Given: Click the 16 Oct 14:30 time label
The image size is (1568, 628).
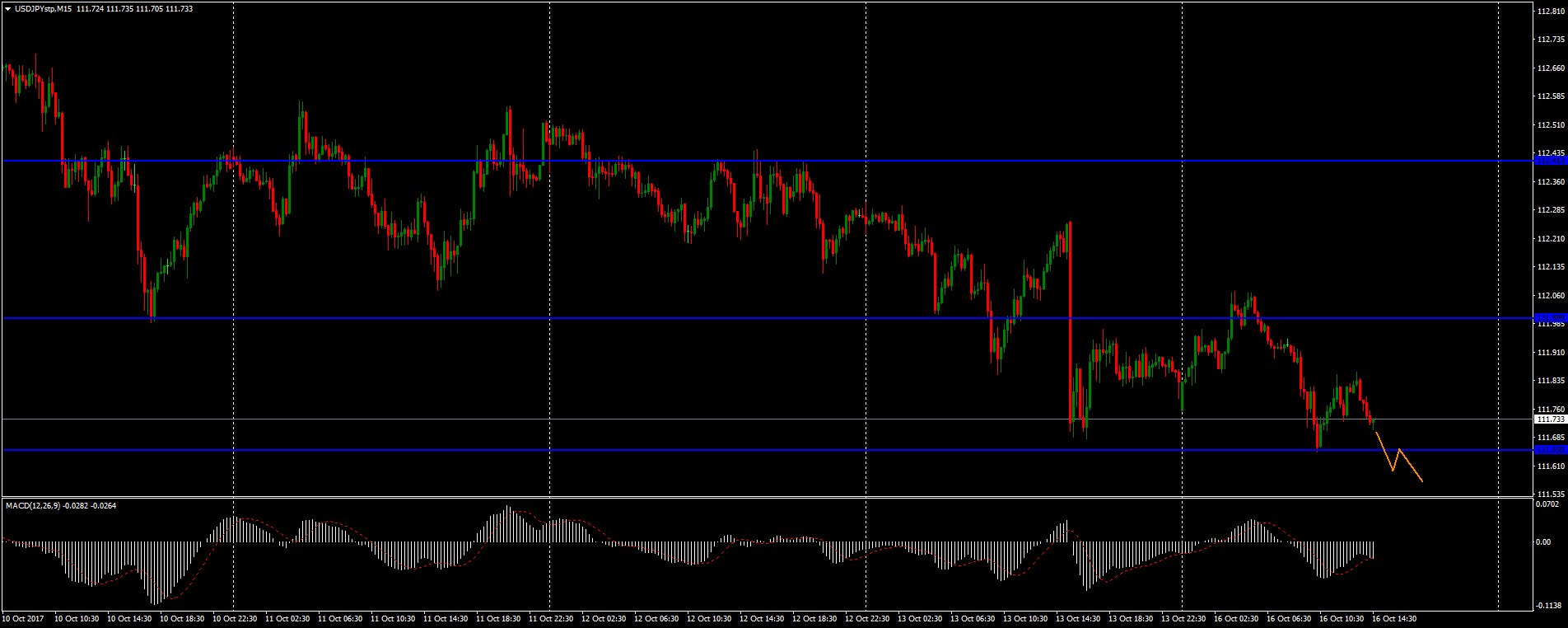Looking at the screenshot, I should click(1394, 618).
